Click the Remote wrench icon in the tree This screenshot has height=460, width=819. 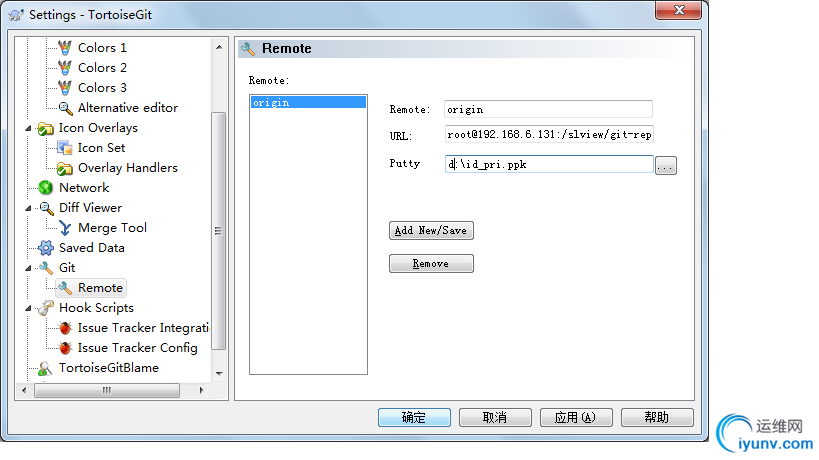(x=65, y=288)
